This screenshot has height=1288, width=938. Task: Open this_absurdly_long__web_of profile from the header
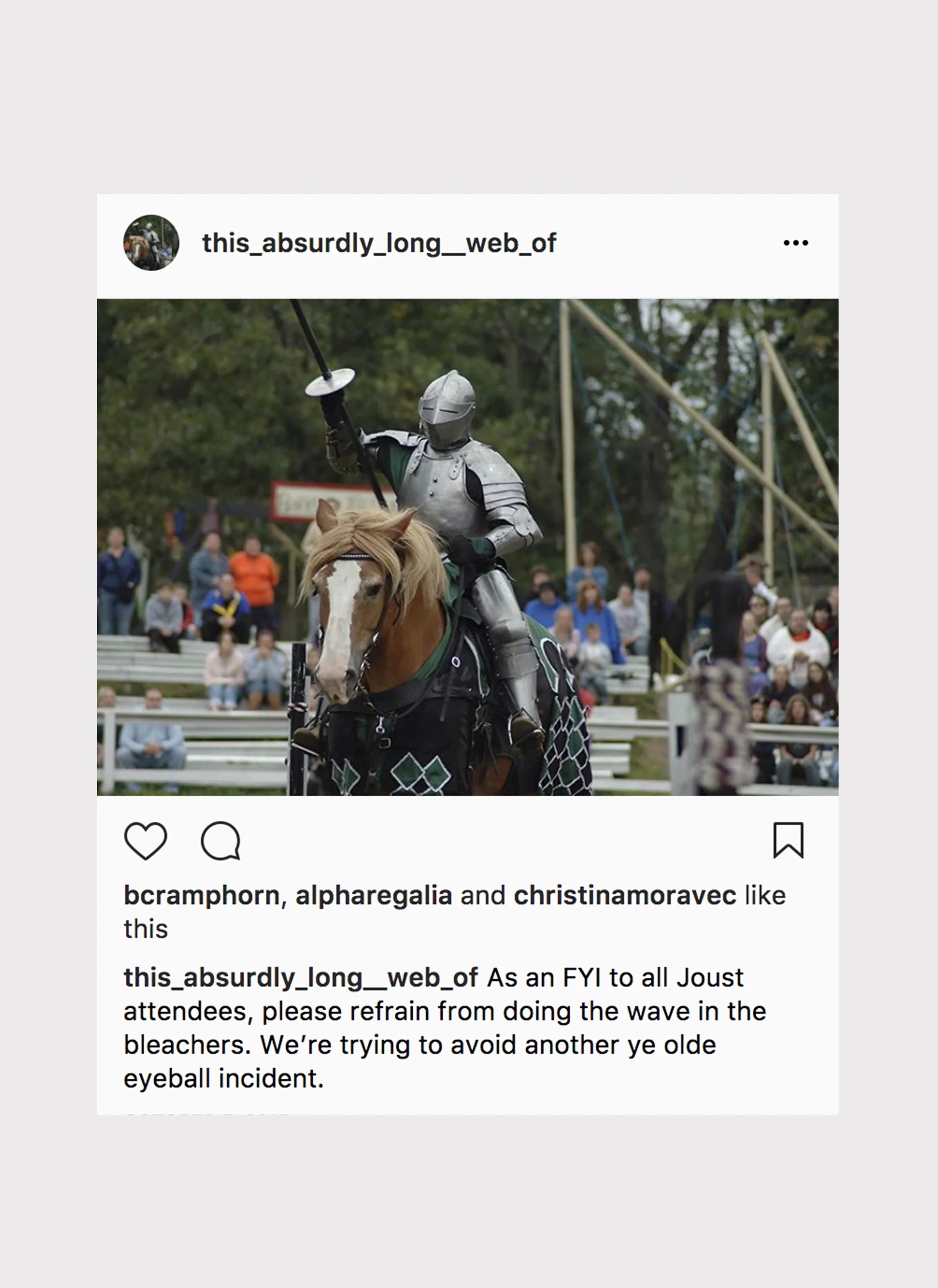tap(379, 243)
